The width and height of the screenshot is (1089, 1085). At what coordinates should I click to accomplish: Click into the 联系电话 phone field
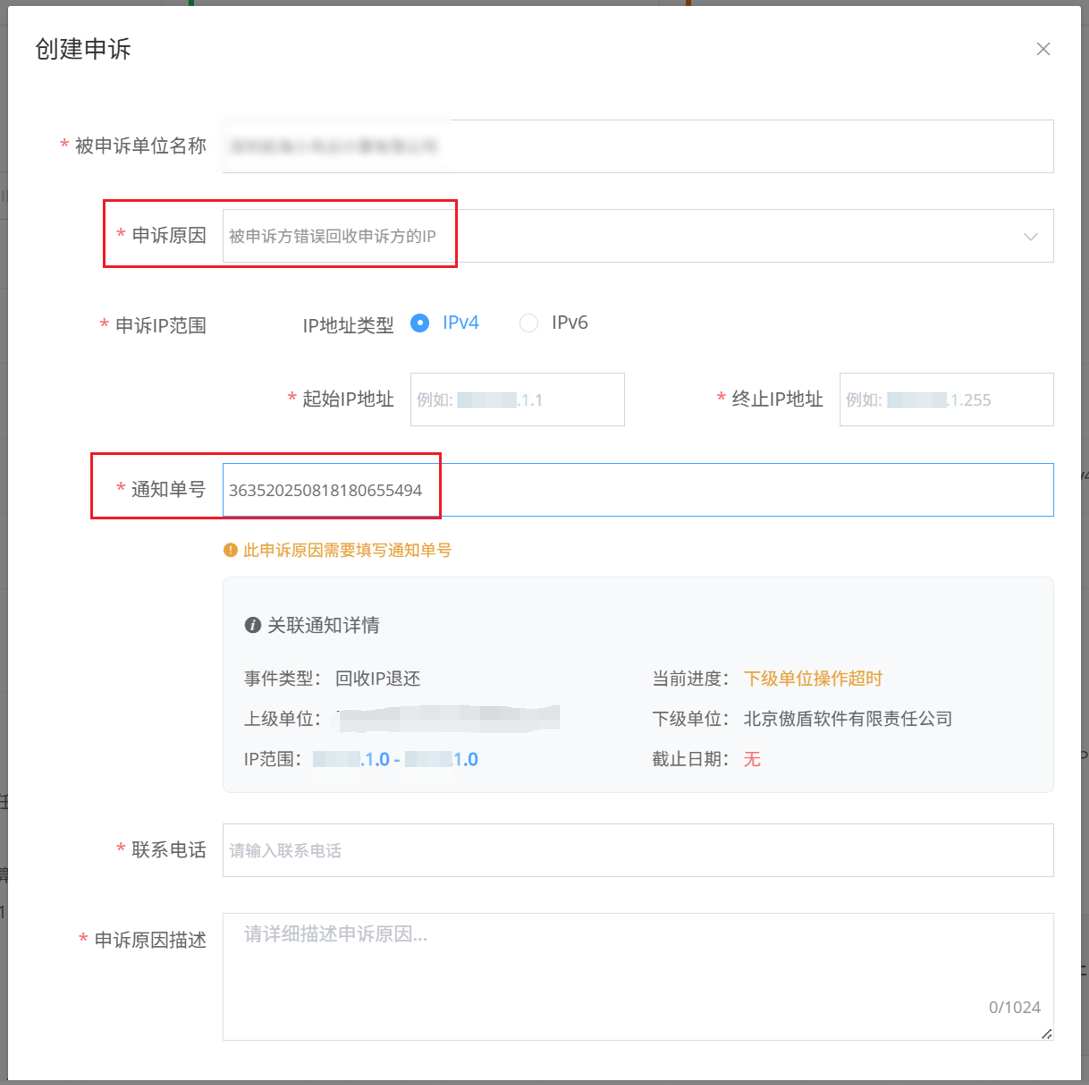[x=637, y=851]
